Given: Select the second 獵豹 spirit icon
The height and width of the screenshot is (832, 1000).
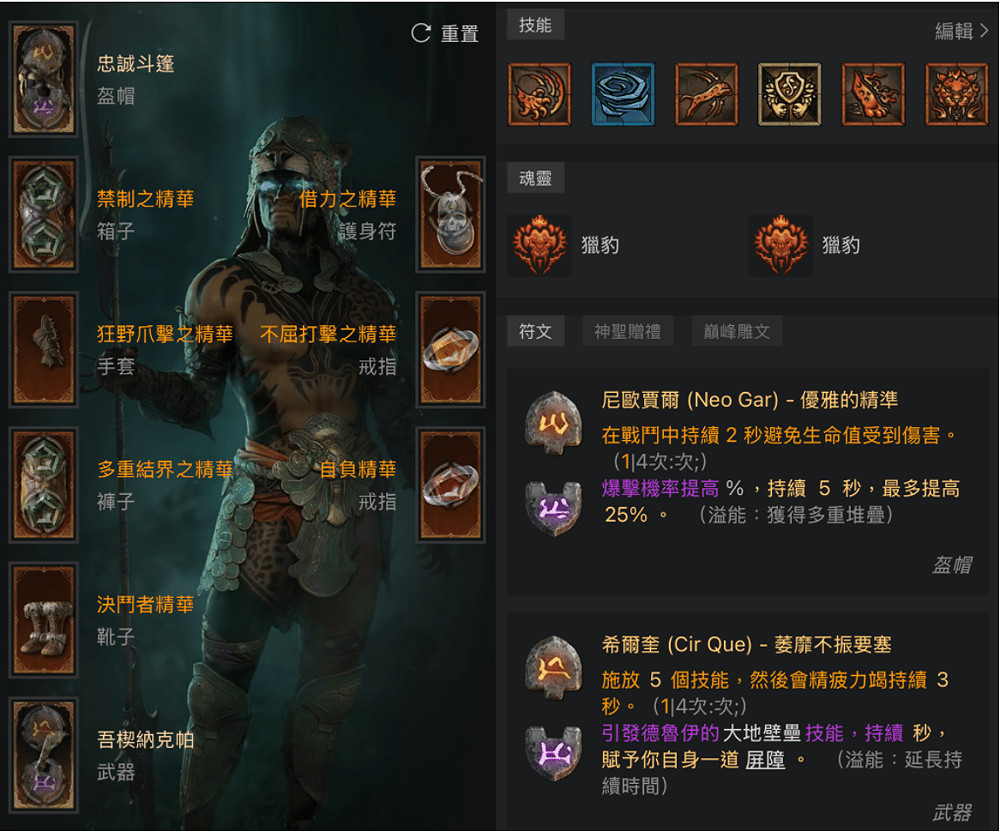Looking at the screenshot, I should coord(781,245).
